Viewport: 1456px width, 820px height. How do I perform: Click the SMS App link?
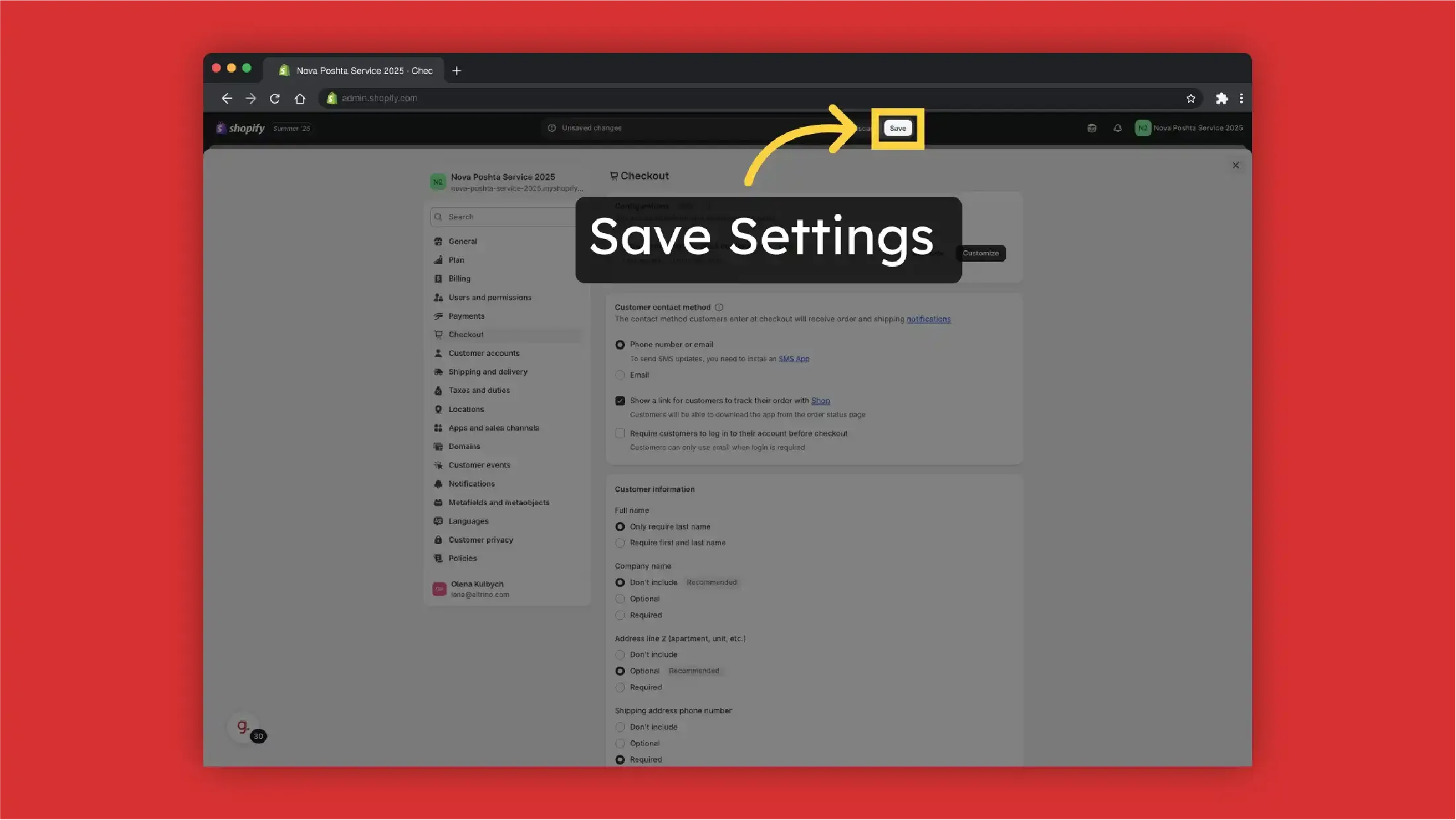tap(793, 359)
